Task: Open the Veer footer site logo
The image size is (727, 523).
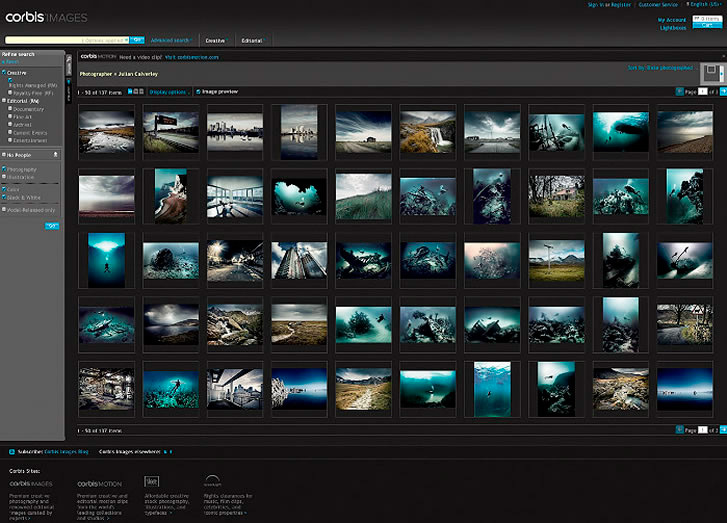Action: [x=152, y=481]
